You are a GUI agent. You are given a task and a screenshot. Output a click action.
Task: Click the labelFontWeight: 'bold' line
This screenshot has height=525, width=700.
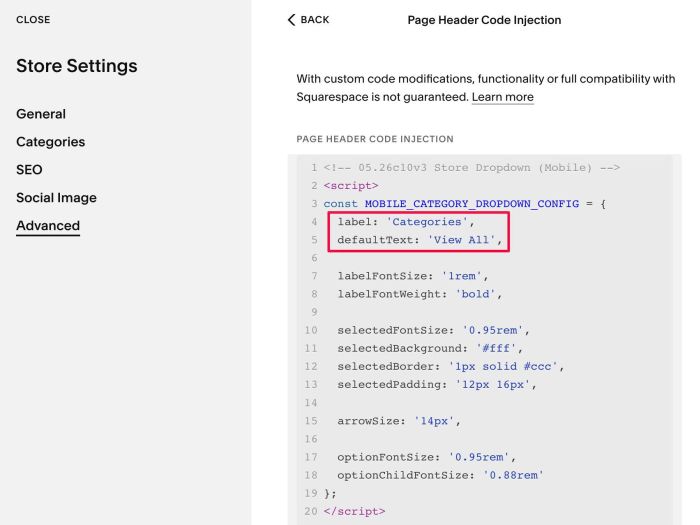point(420,294)
